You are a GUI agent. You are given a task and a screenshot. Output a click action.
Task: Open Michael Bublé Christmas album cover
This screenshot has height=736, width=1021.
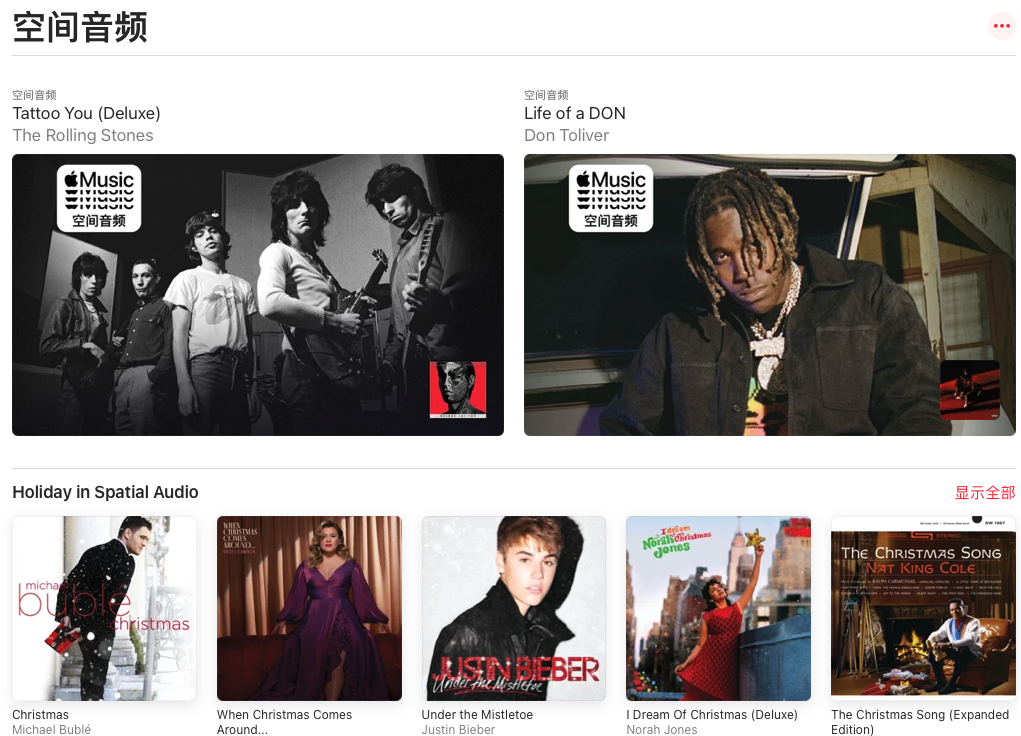point(104,608)
